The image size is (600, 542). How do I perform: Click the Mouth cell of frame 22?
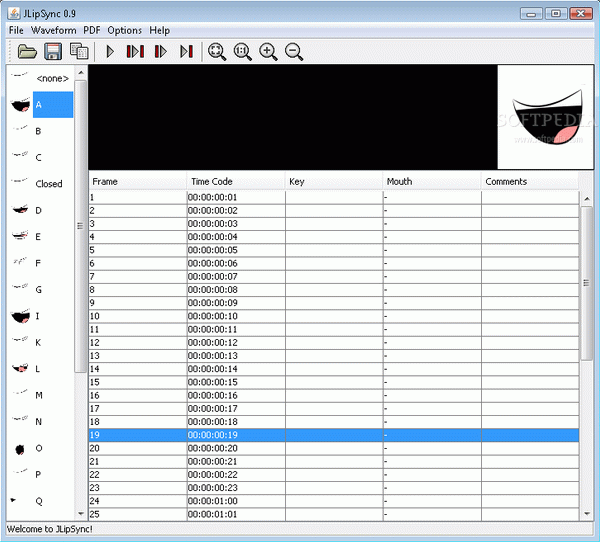tap(432, 475)
